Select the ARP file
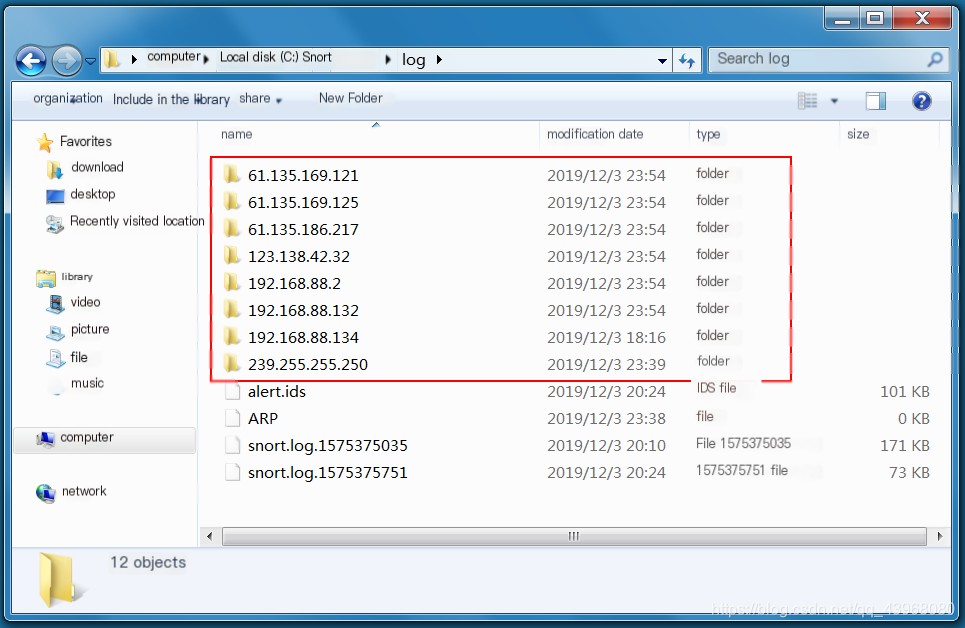This screenshot has height=628, width=965. pos(263,419)
